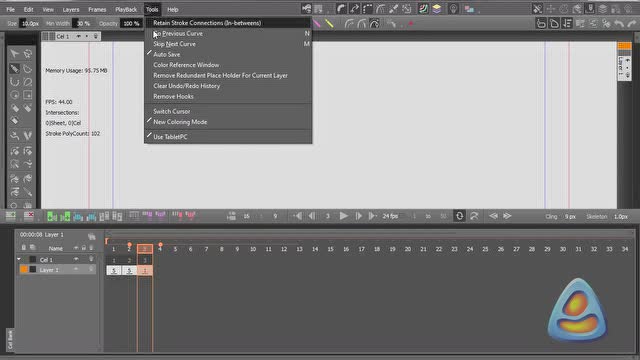Click the stacked layers icon in the top toolbar

437,9
